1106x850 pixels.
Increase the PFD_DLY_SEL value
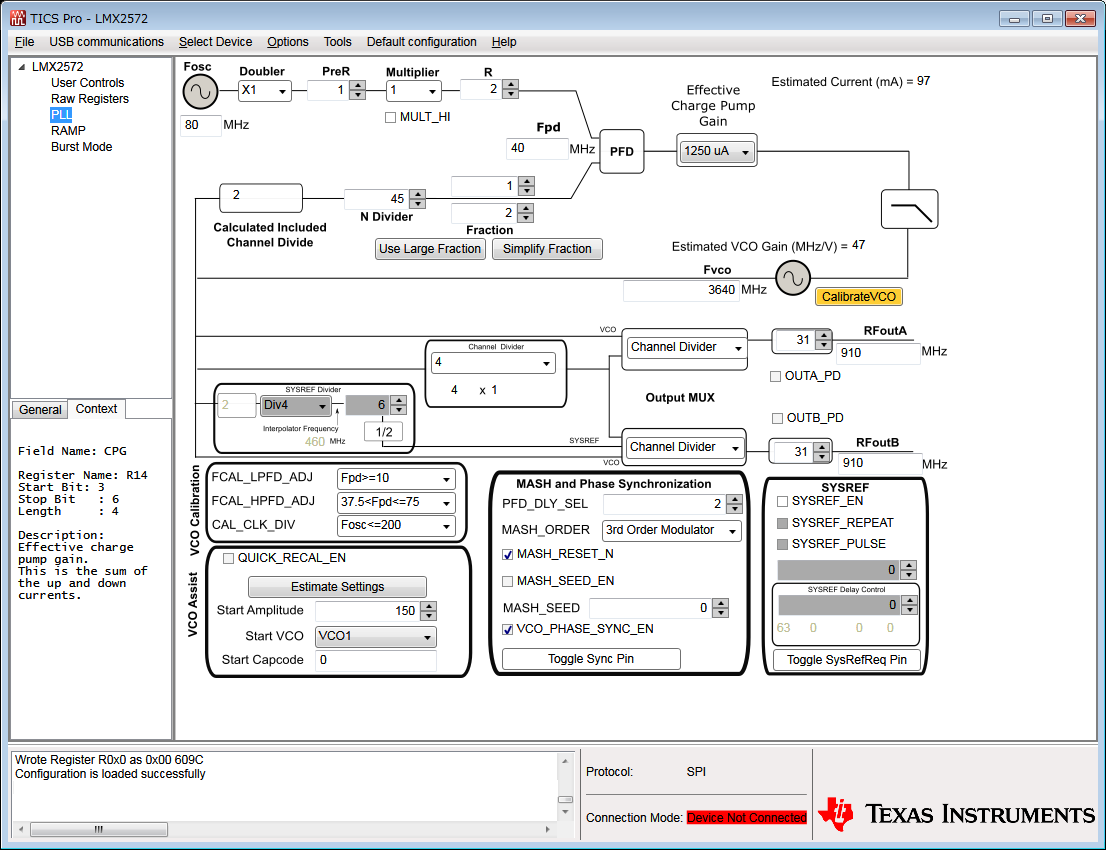tap(734, 499)
